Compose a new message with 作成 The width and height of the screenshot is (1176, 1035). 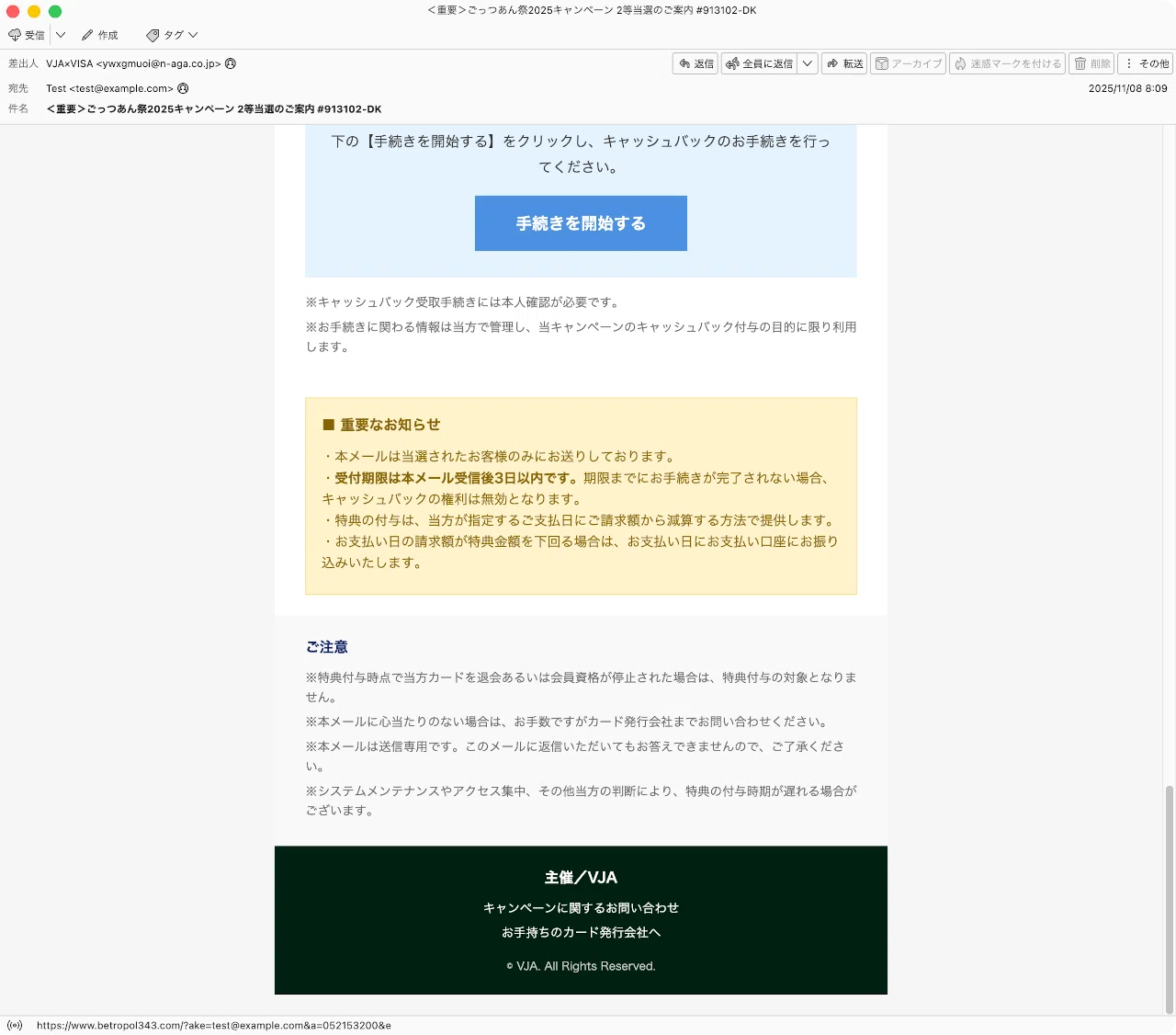pyautogui.click(x=99, y=35)
